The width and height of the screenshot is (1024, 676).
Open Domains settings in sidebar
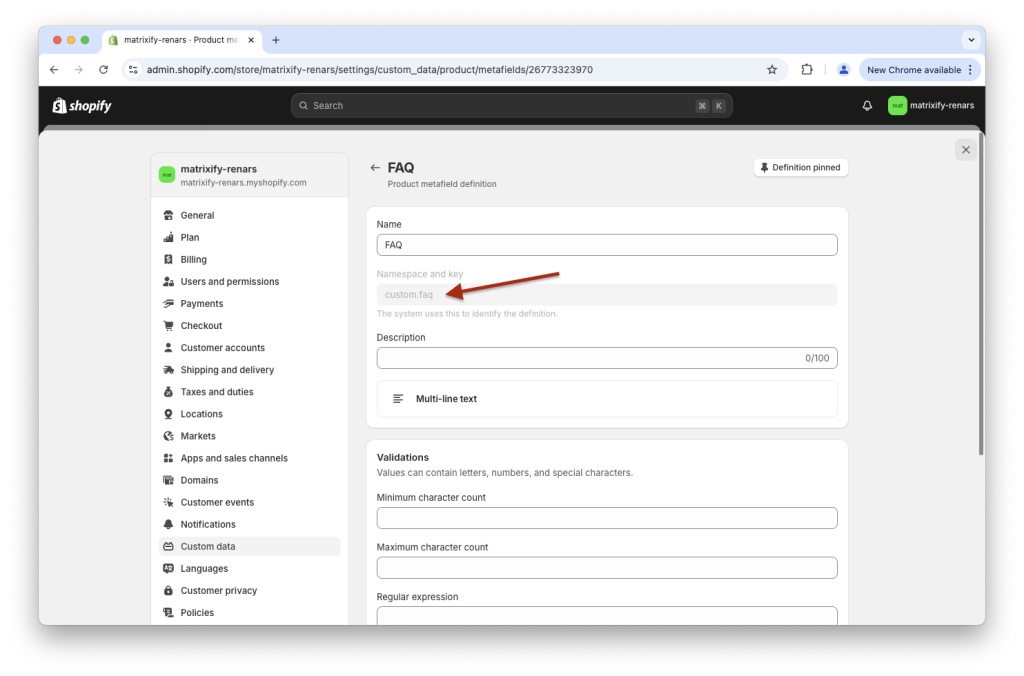pos(199,479)
